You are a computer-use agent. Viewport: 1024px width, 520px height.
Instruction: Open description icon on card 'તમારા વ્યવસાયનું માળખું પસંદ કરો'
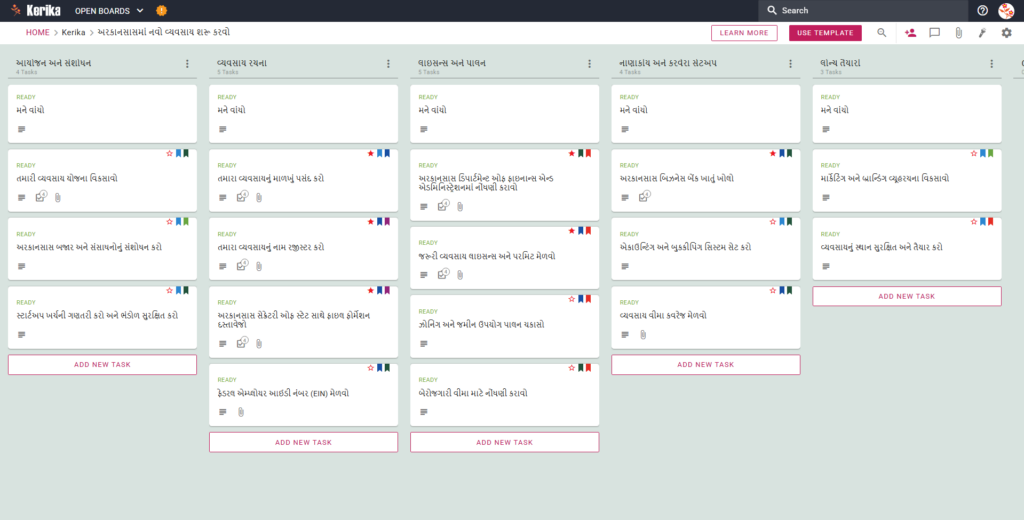point(223,197)
